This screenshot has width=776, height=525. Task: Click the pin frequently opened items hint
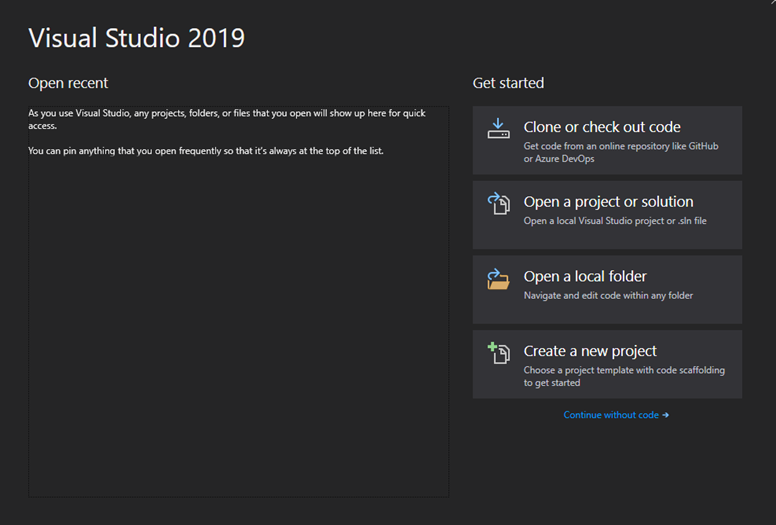click(205, 151)
